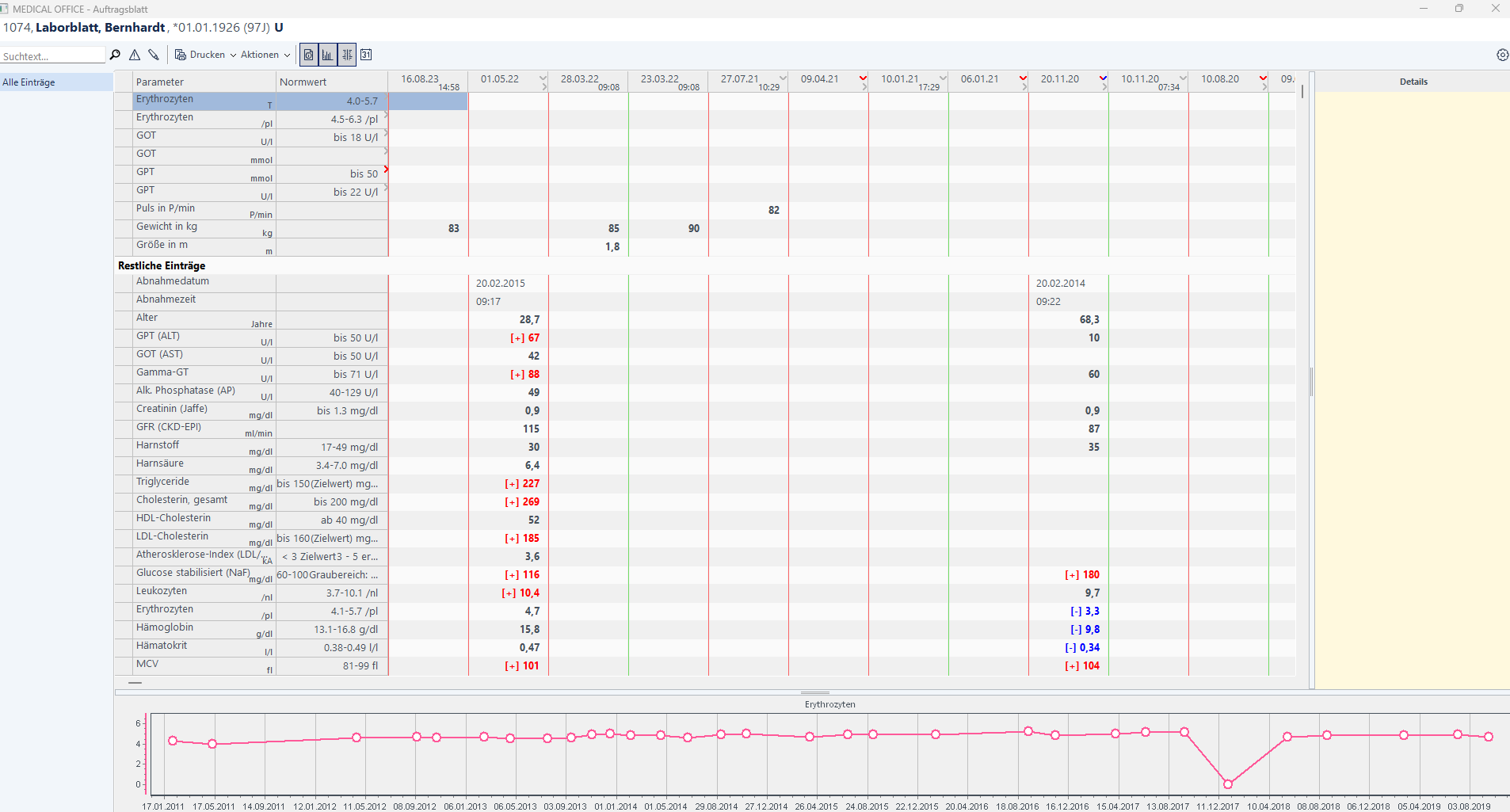Click the low Erythrozyten value [-] 3,3
The image size is (1510, 812).
click(x=1068, y=611)
